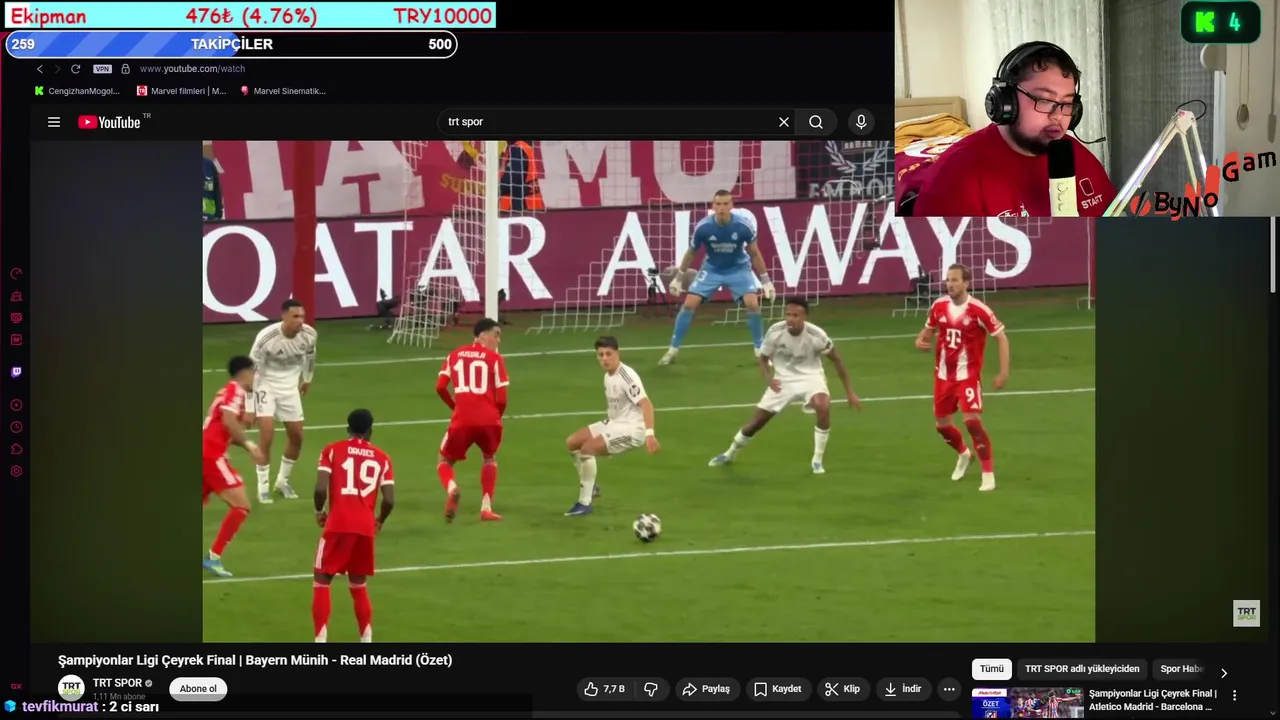Click the '1,11 Mn abone' subscriber count
The width and height of the screenshot is (1280, 720).
tap(119, 697)
